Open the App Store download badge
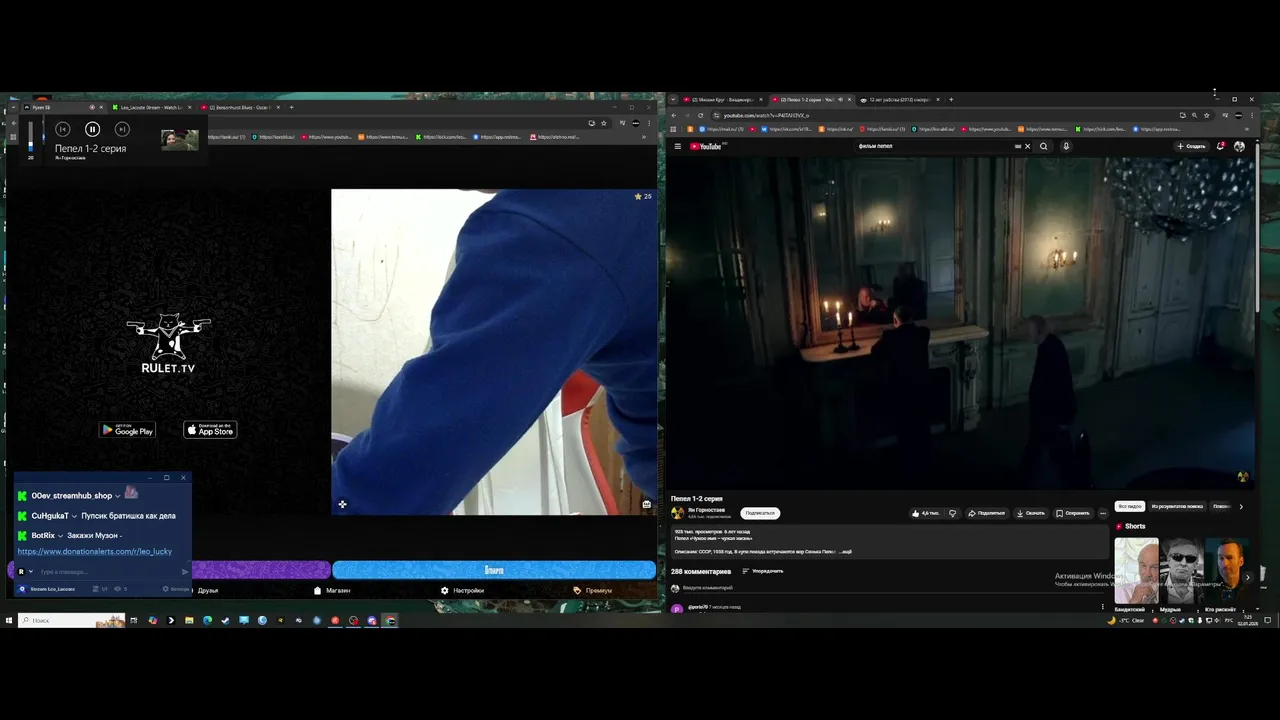The image size is (1280, 720). click(210, 430)
